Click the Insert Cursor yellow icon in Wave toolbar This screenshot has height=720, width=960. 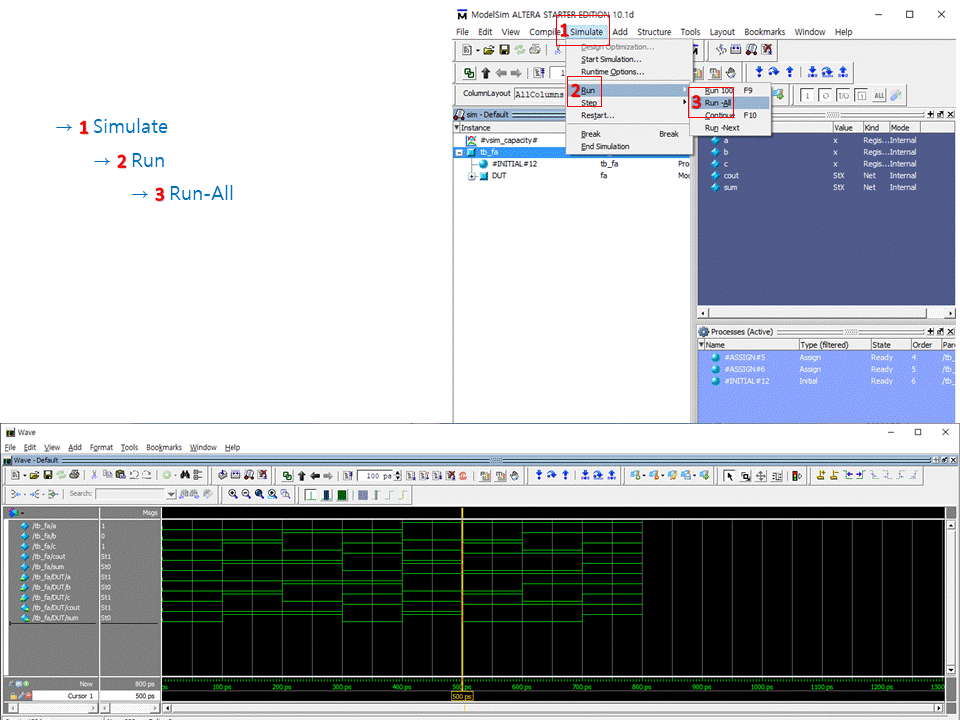click(x=821, y=475)
